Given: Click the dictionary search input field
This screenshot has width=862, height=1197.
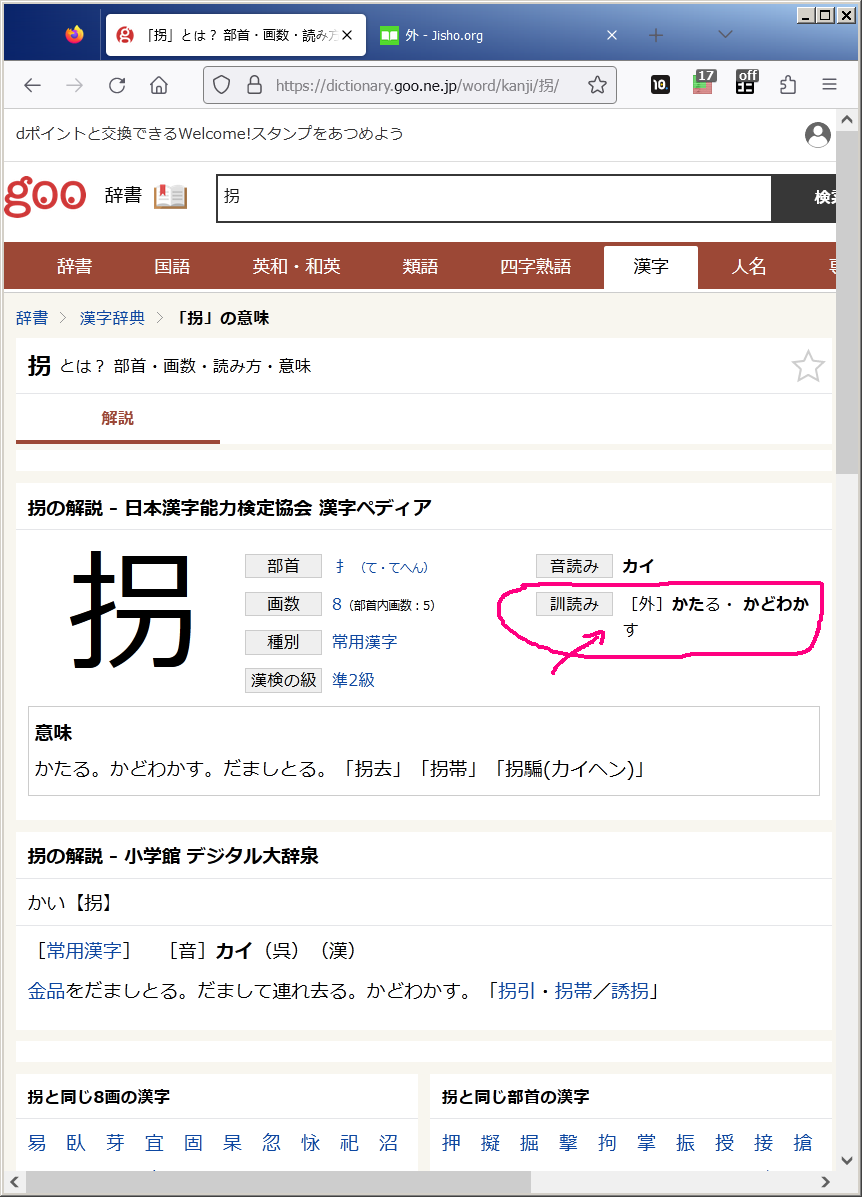Looking at the screenshot, I should [x=494, y=198].
